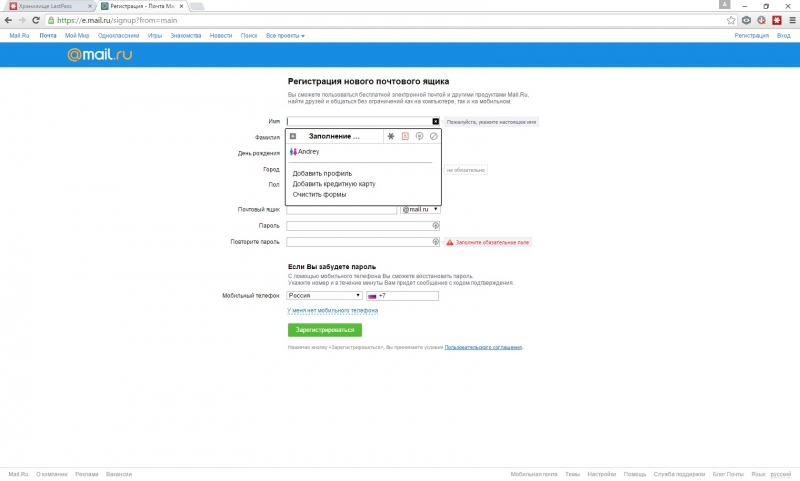The image size is (800, 481).
Task: Open Игры in the top navigation
Action: [155, 36]
